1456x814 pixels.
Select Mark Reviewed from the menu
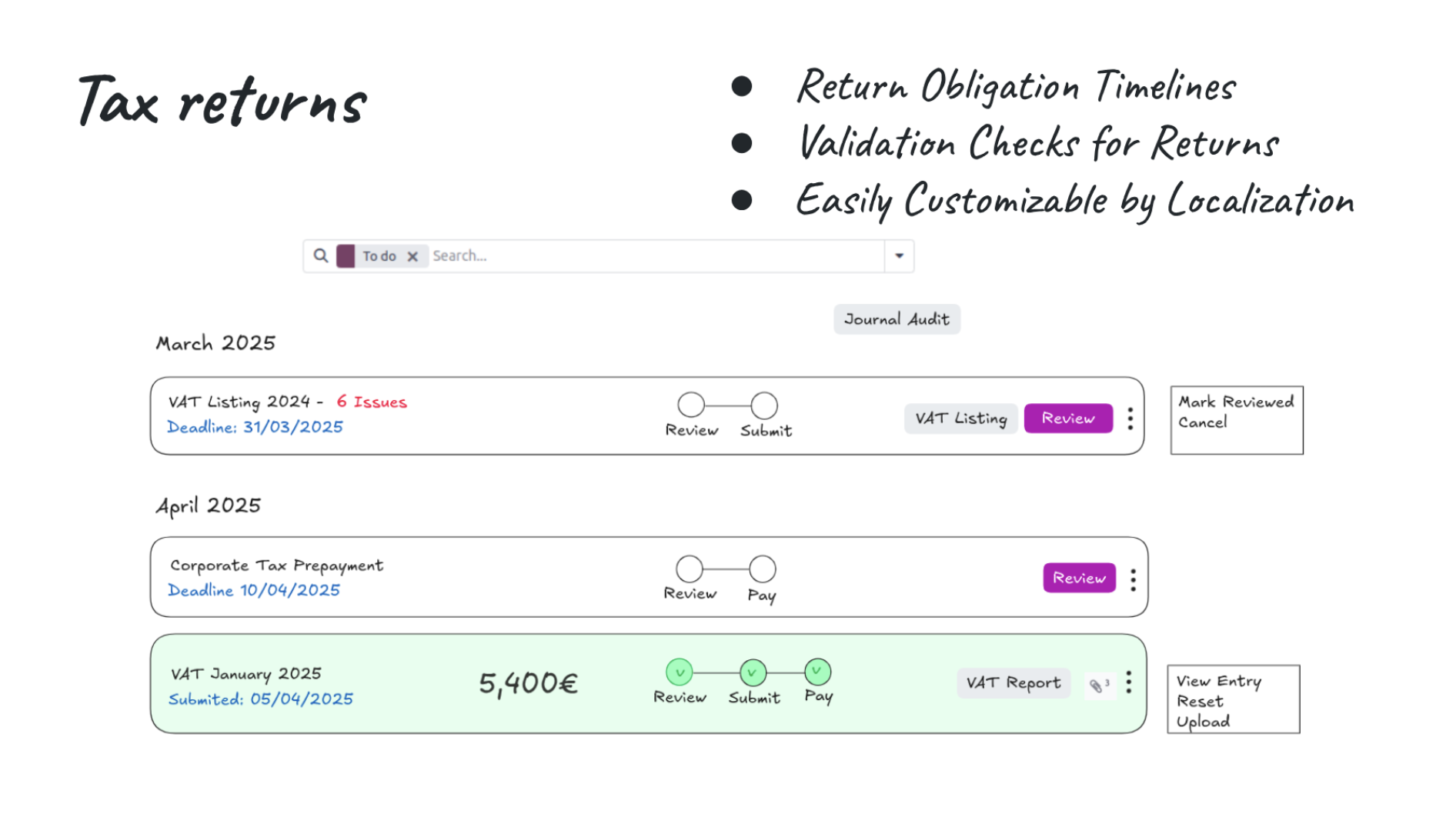coord(1236,402)
